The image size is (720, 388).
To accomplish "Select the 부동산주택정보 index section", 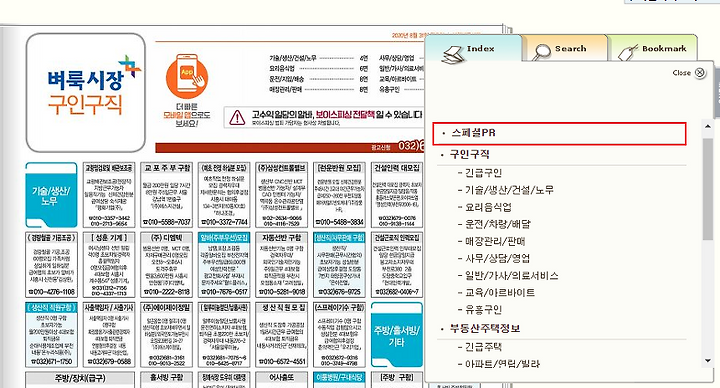I will (484, 328).
